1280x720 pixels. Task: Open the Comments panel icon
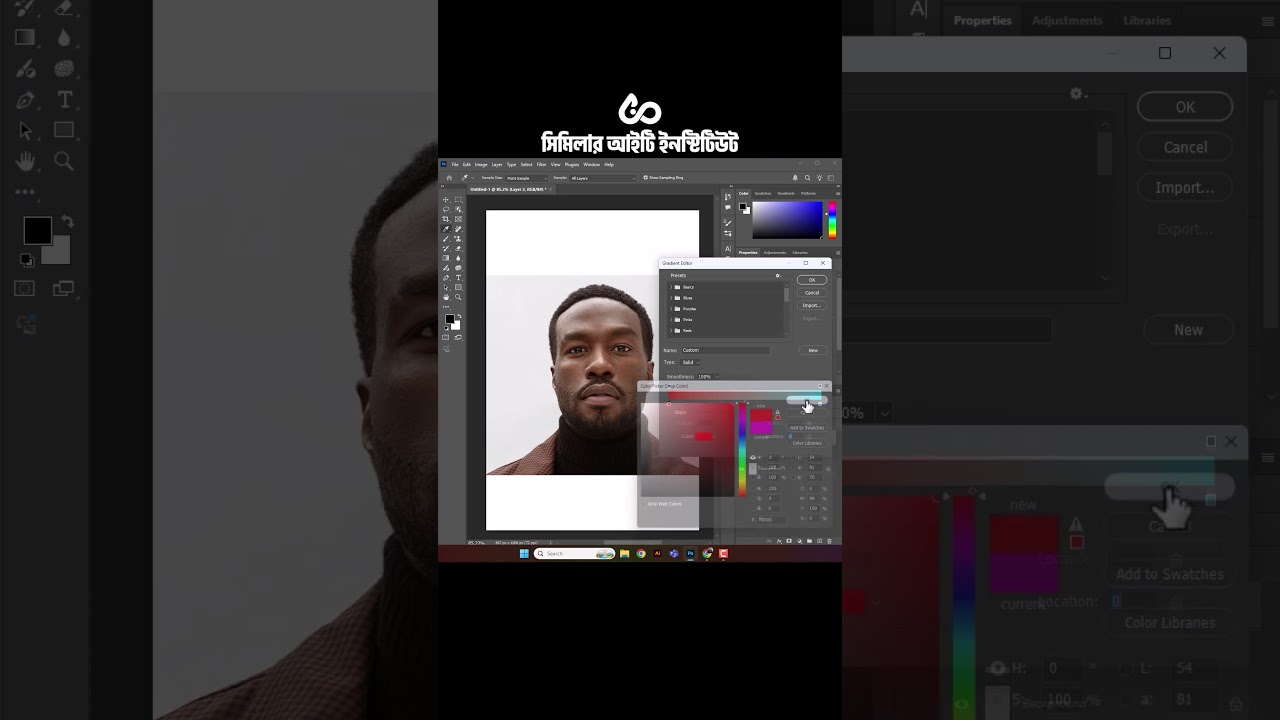728,208
